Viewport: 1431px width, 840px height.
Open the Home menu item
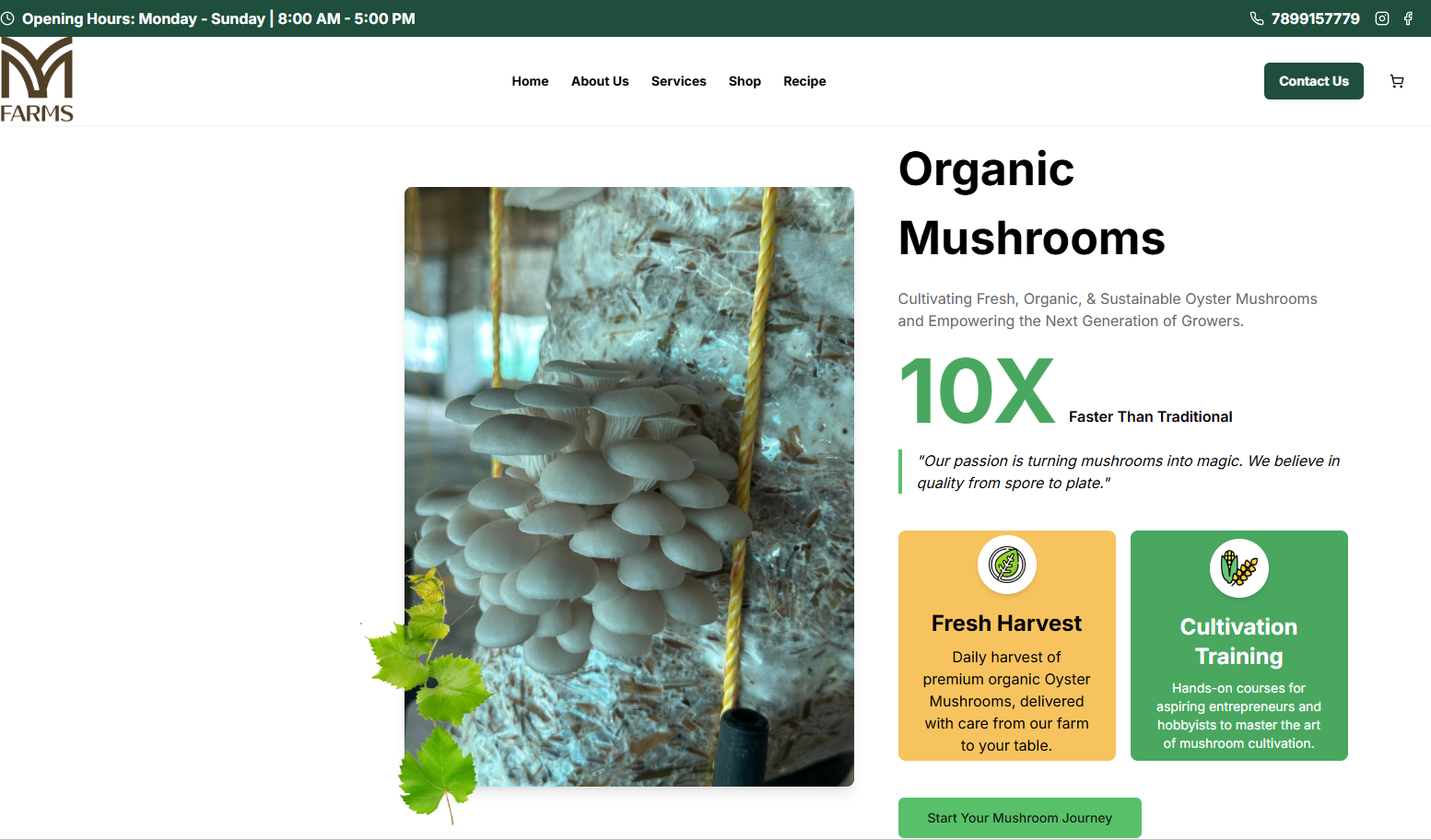click(x=530, y=81)
